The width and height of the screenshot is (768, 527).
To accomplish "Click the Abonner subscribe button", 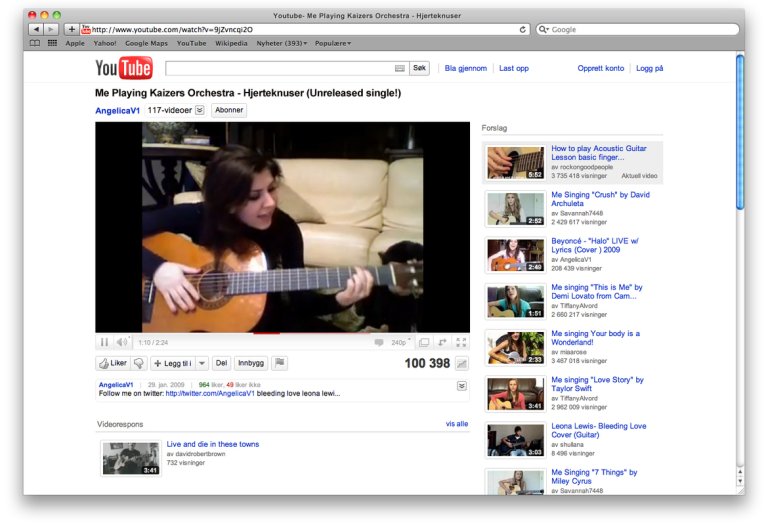I will click(229, 110).
